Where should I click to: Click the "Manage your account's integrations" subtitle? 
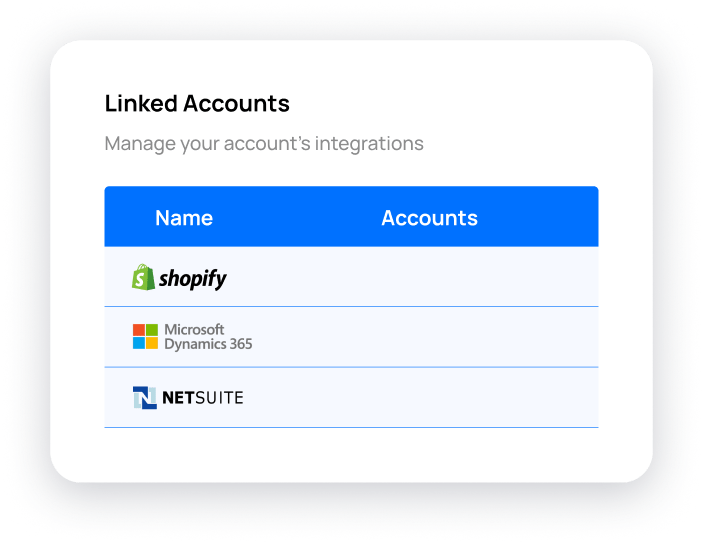[264, 143]
